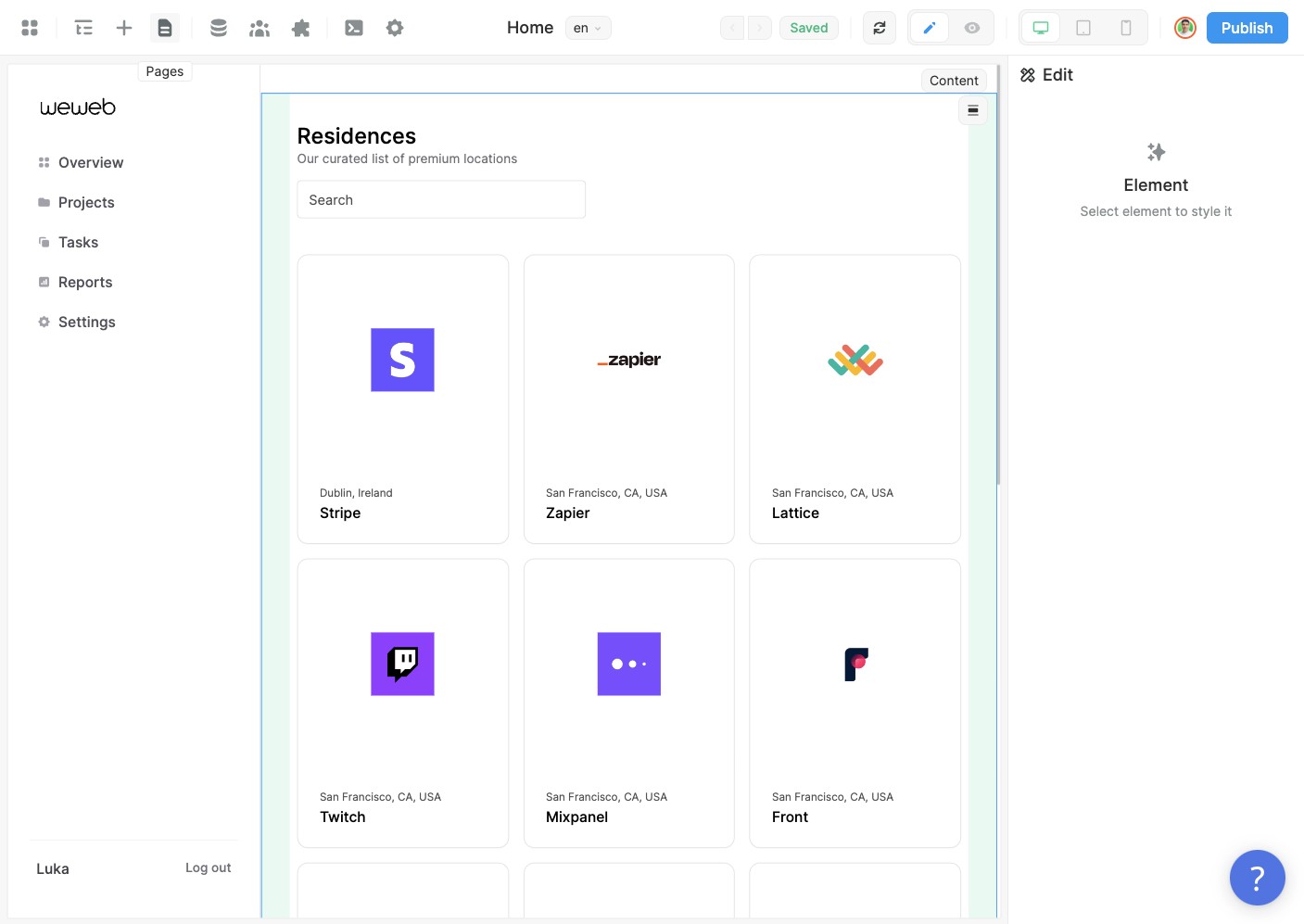Viewport: 1304px width, 924px height.
Task: Click the Stripe logo thumbnail
Action: [402, 360]
